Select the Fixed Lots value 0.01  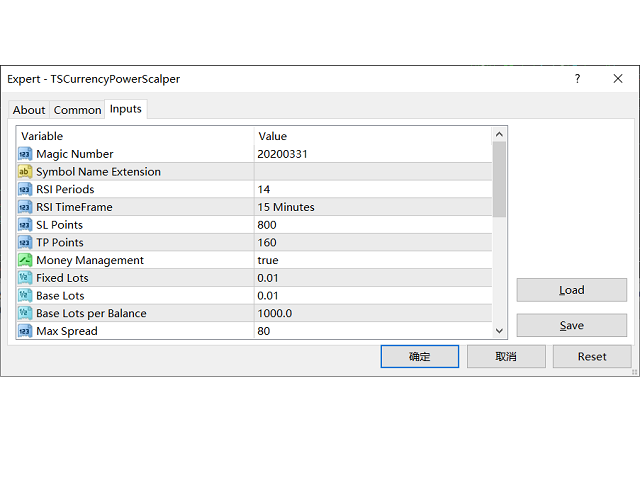point(268,278)
